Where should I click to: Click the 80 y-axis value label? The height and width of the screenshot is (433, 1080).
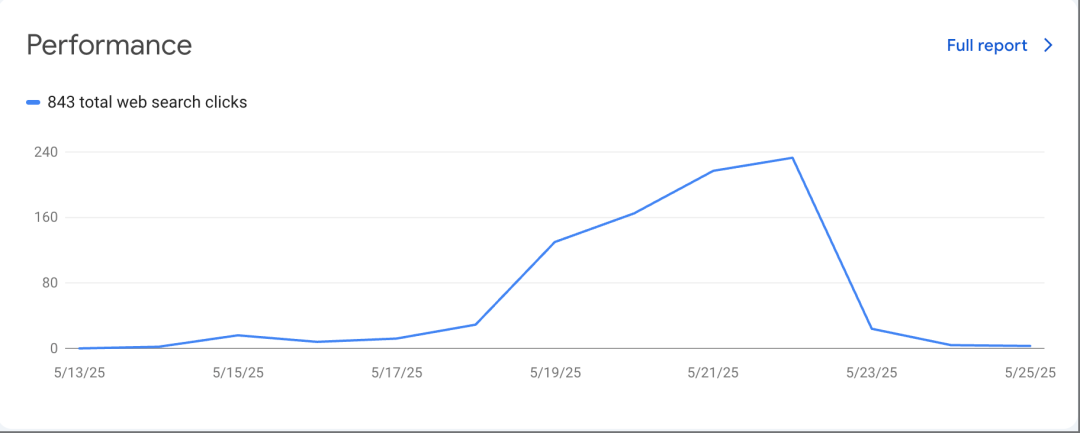[x=50, y=283]
